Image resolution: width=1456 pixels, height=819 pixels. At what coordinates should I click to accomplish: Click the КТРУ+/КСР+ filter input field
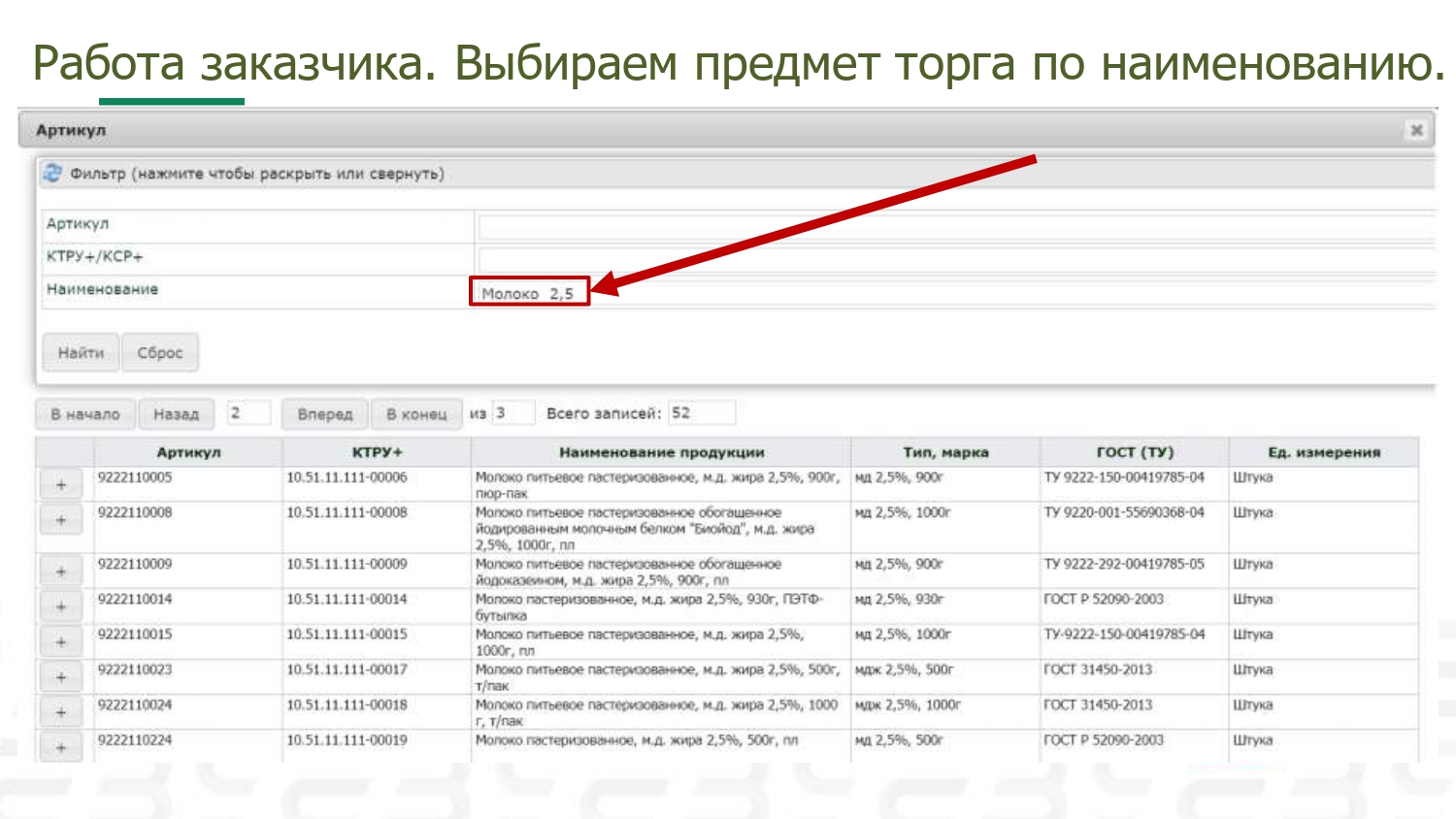tap(956, 259)
